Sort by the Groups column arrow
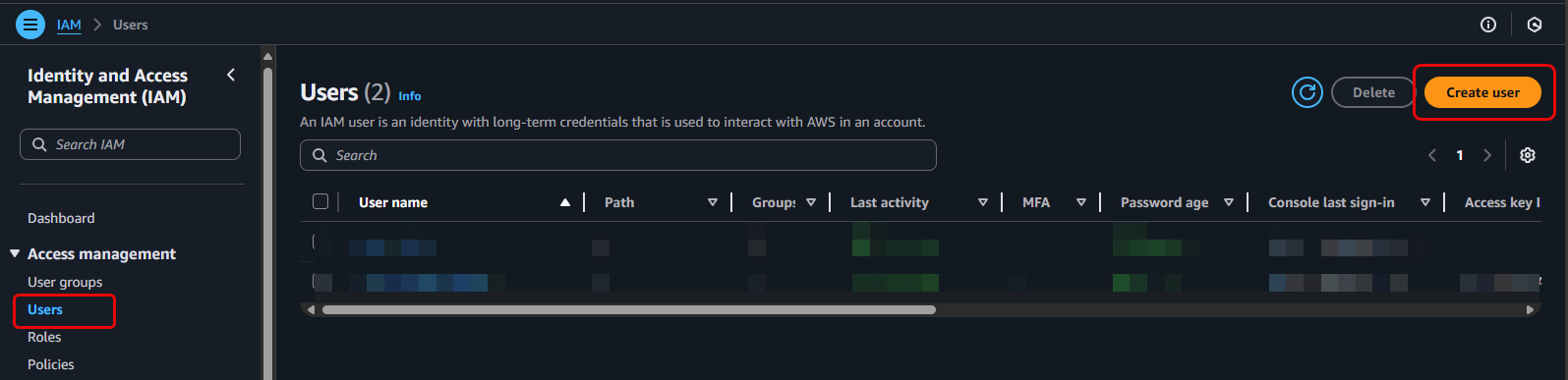 [x=811, y=202]
